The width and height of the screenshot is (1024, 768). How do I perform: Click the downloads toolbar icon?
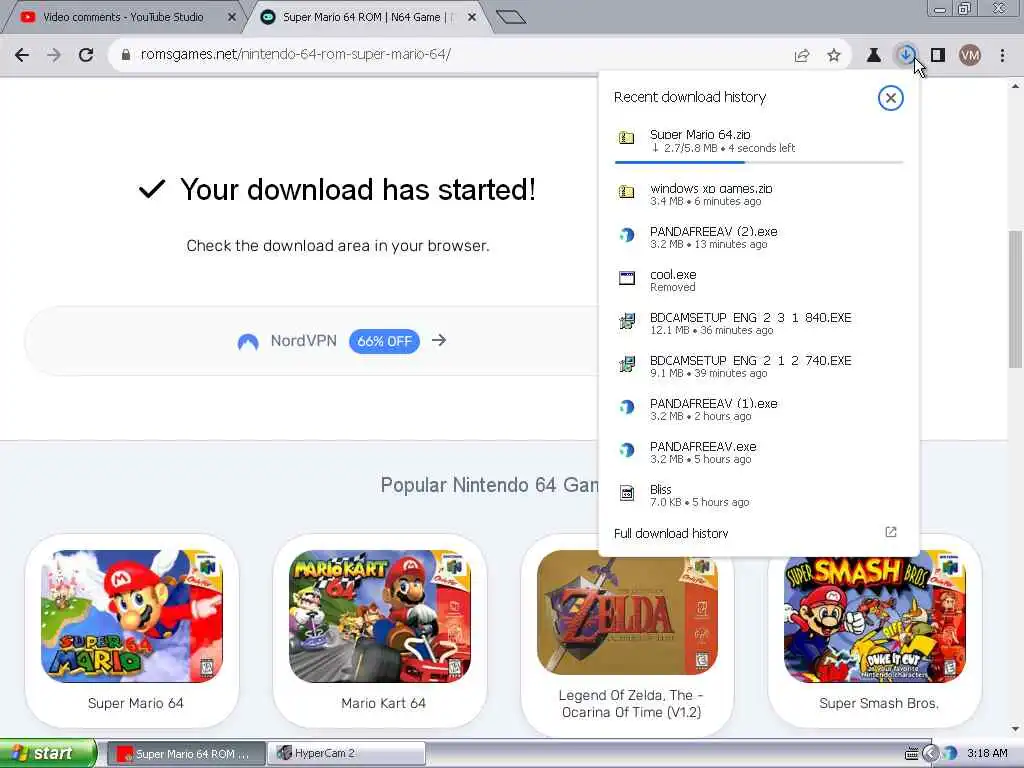[x=906, y=56]
